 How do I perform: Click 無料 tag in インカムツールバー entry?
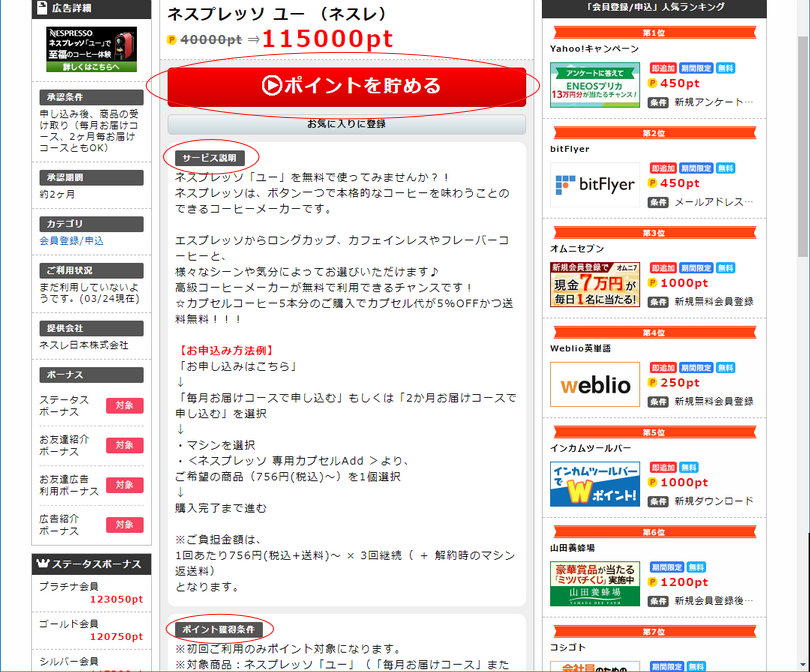[689, 467]
